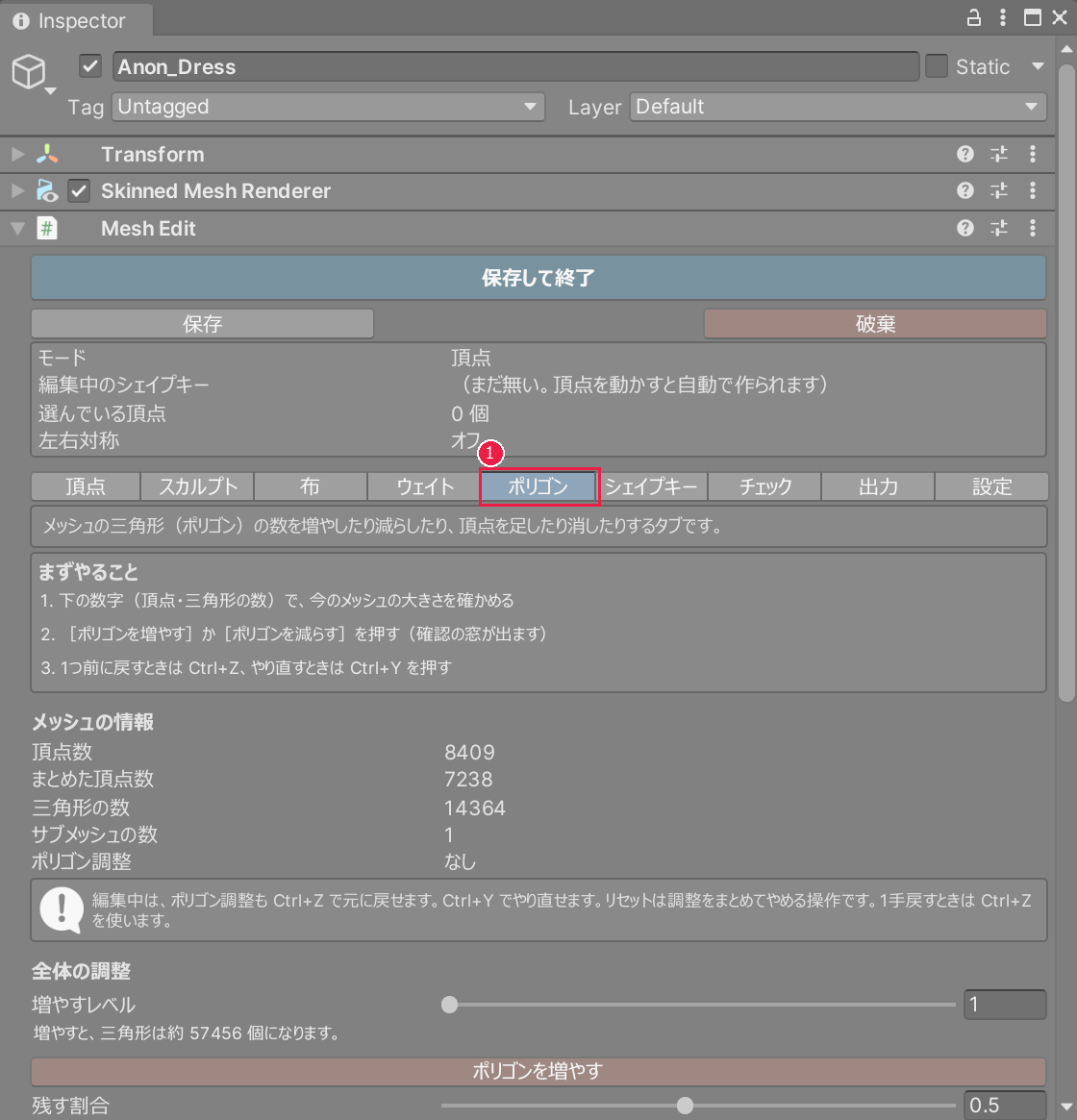Image resolution: width=1077 pixels, height=1120 pixels.
Task: Click the 破棄 button
Action: [x=875, y=324]
